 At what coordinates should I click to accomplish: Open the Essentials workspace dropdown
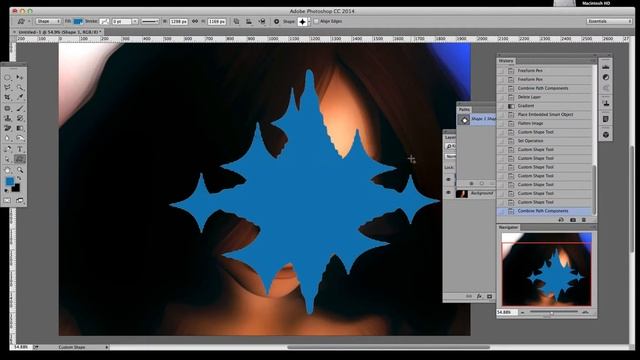pyautogui.click(x=609, y=21)
